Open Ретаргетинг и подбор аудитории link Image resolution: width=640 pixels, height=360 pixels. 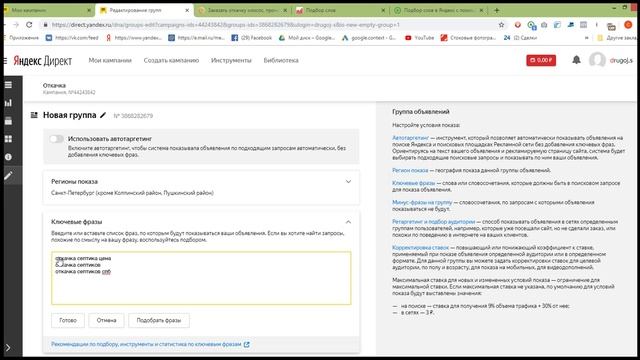[x=433, y=222]
